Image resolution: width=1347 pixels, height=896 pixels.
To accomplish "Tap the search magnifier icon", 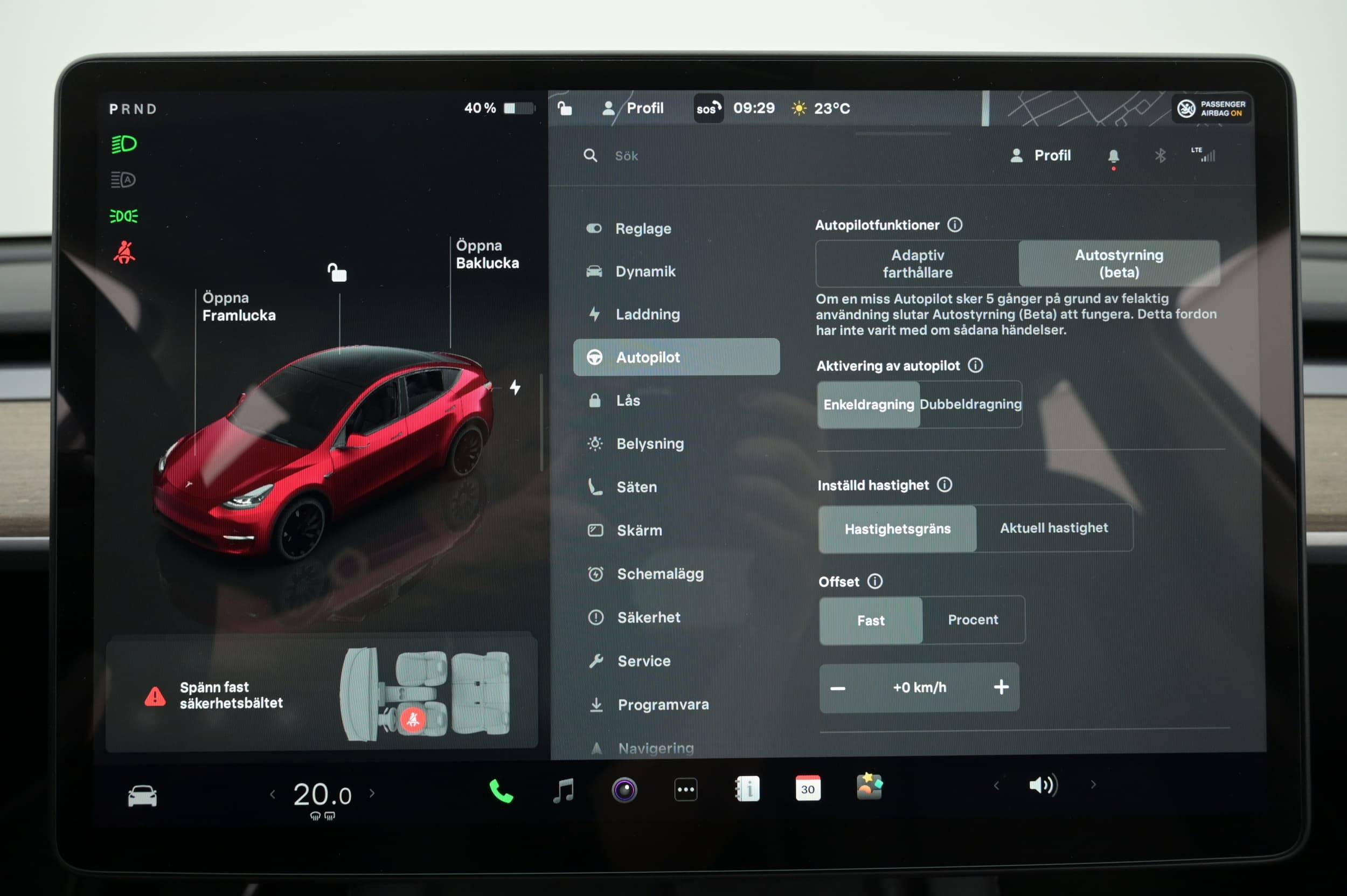I will [590, 155].
